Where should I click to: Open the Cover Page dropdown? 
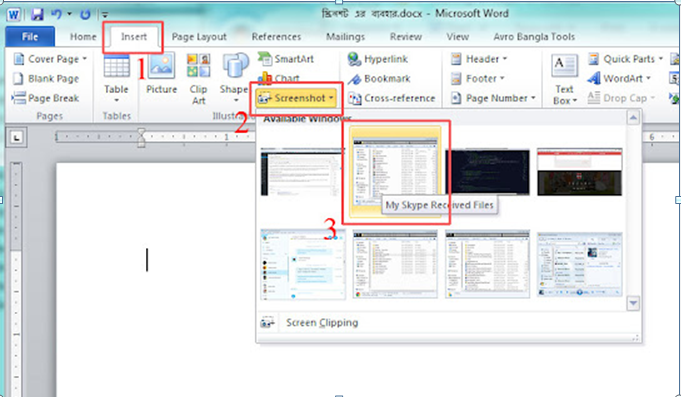click(x=50, y=59)
